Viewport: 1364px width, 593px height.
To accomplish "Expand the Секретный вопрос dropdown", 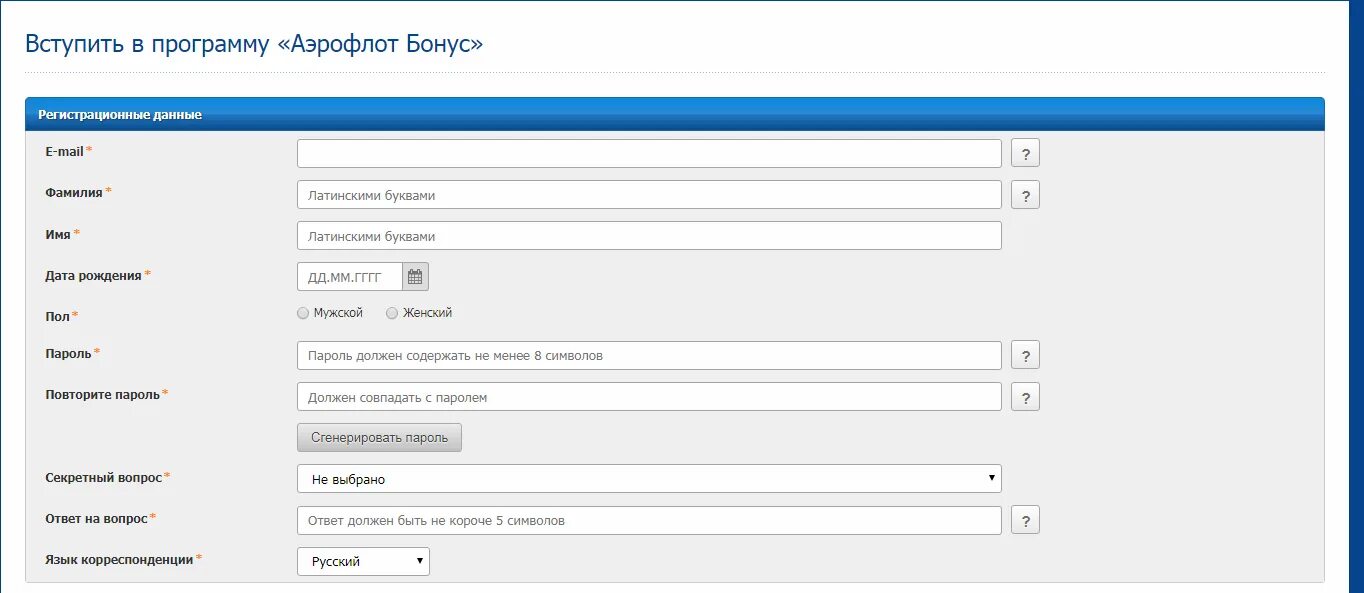I will [x=649, y=479].
